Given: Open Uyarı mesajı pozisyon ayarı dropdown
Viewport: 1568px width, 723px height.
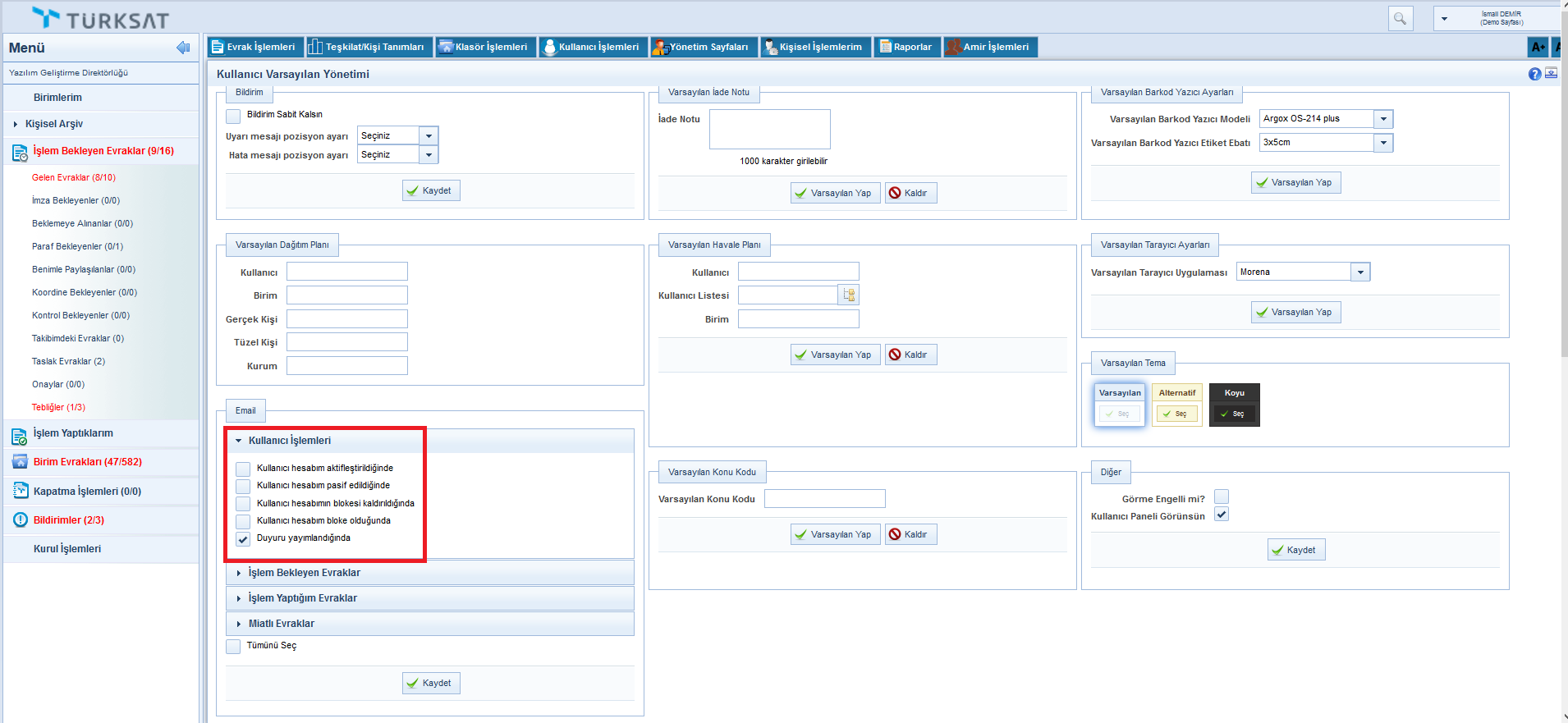Looking at the screenshot, I should 429,136.
